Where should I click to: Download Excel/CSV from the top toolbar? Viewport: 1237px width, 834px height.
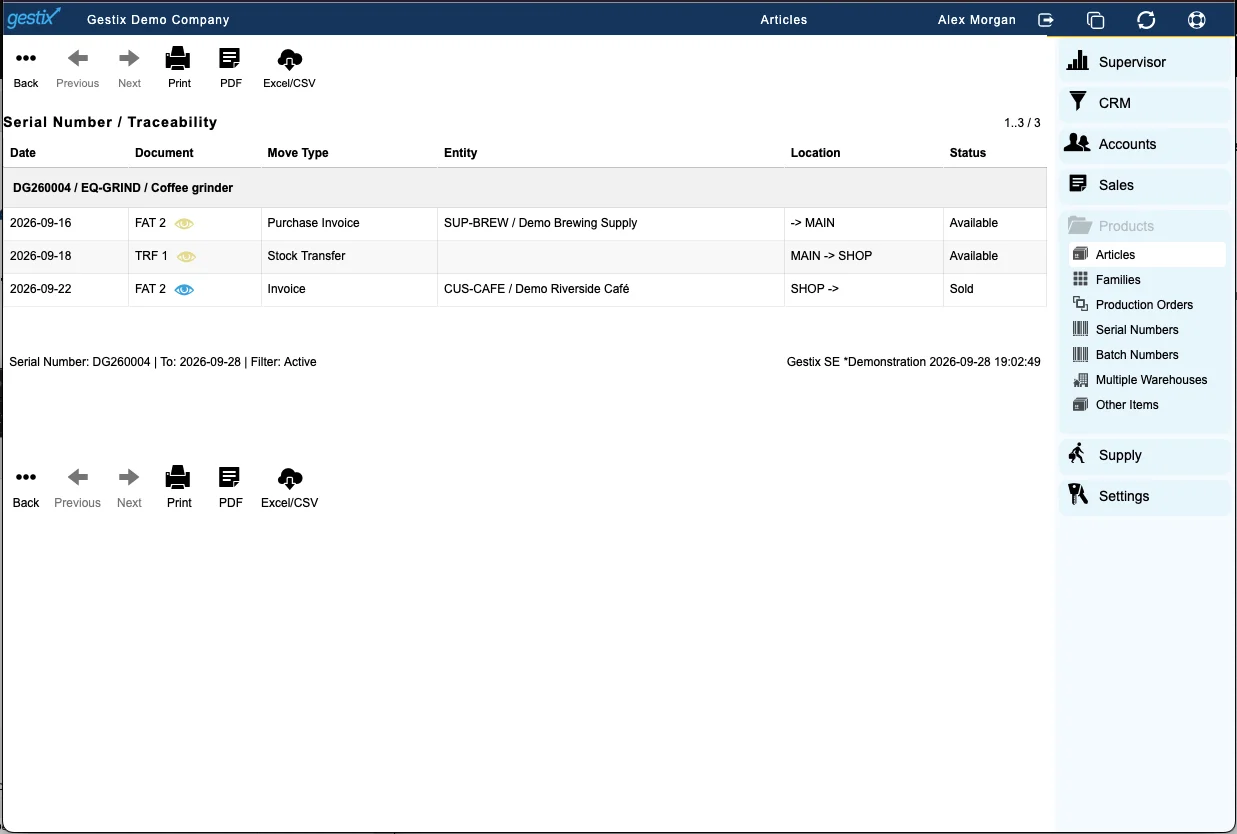tap(289, 68)
